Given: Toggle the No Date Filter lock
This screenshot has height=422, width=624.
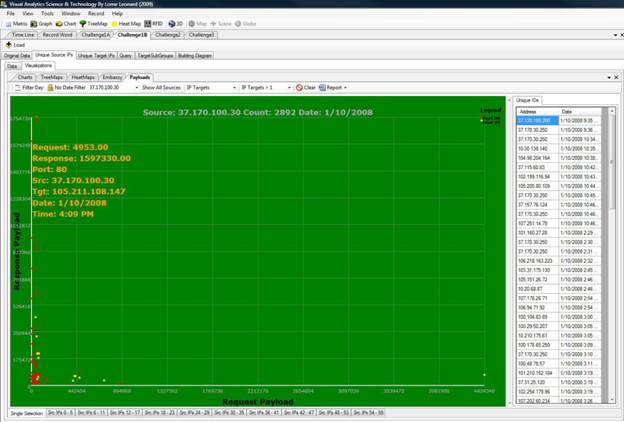Looking at the screenshot, I should (x=66, y=88).
